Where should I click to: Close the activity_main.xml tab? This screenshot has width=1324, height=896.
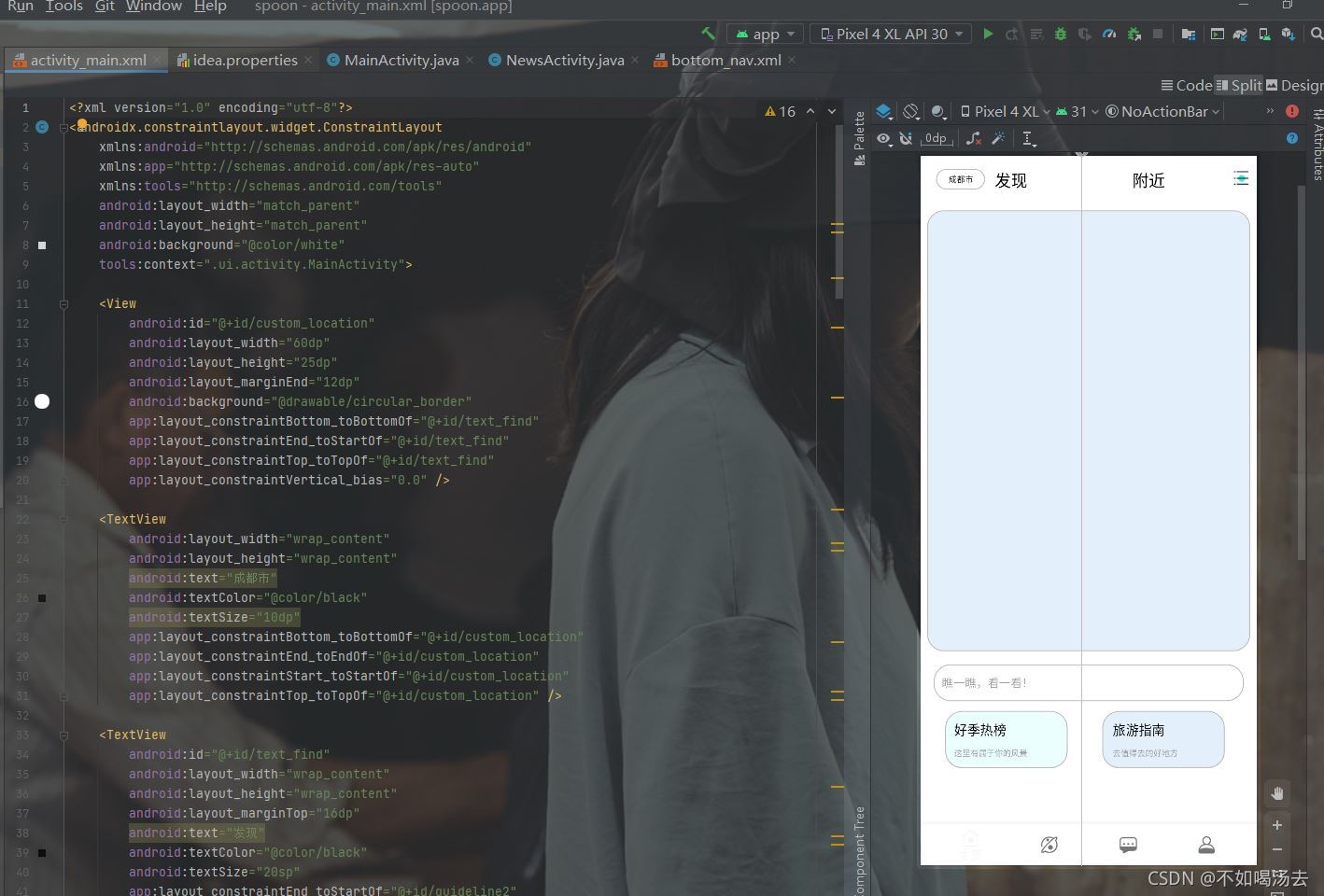pyautogui.click(x=158, y=60)
